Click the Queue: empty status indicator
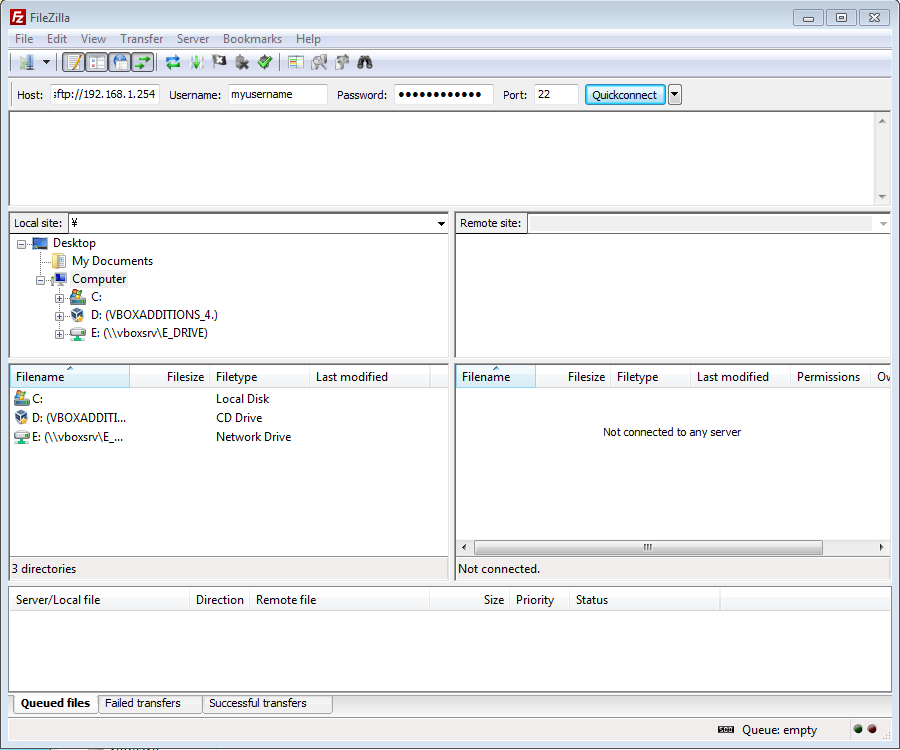The width and height of the screenshot is (900, 750). pyautogui.click(x=779, y=730)
